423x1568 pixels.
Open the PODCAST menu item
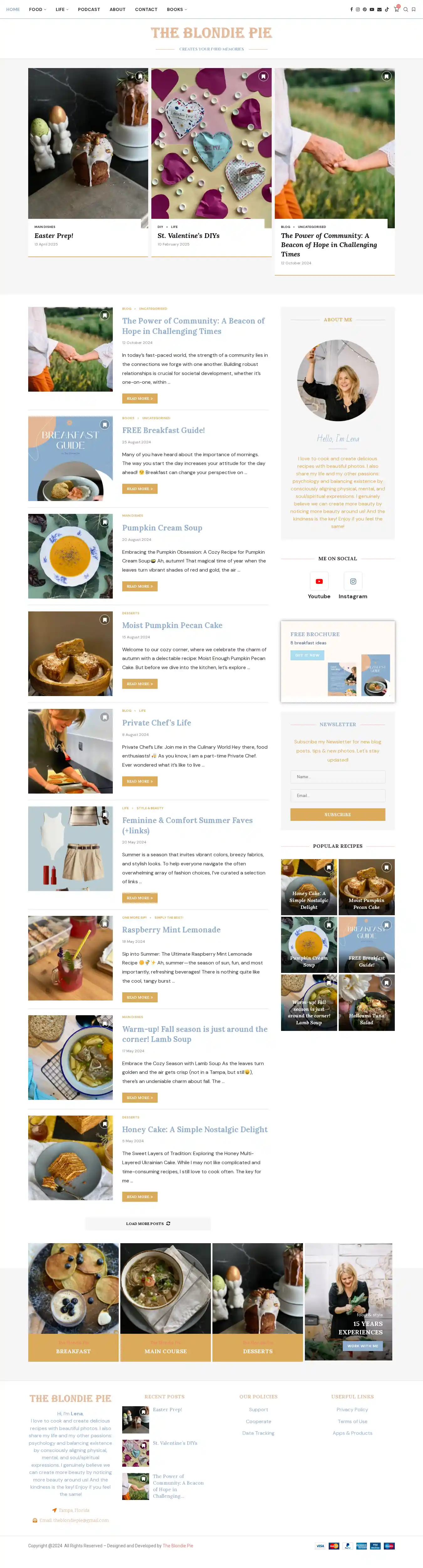pyautogui.click(x=89, y=10)
